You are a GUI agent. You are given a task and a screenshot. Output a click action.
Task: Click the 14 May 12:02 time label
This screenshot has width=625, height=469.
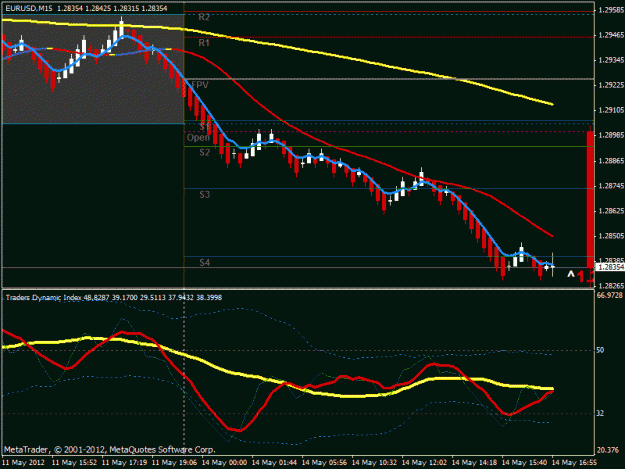click(424, 463)
